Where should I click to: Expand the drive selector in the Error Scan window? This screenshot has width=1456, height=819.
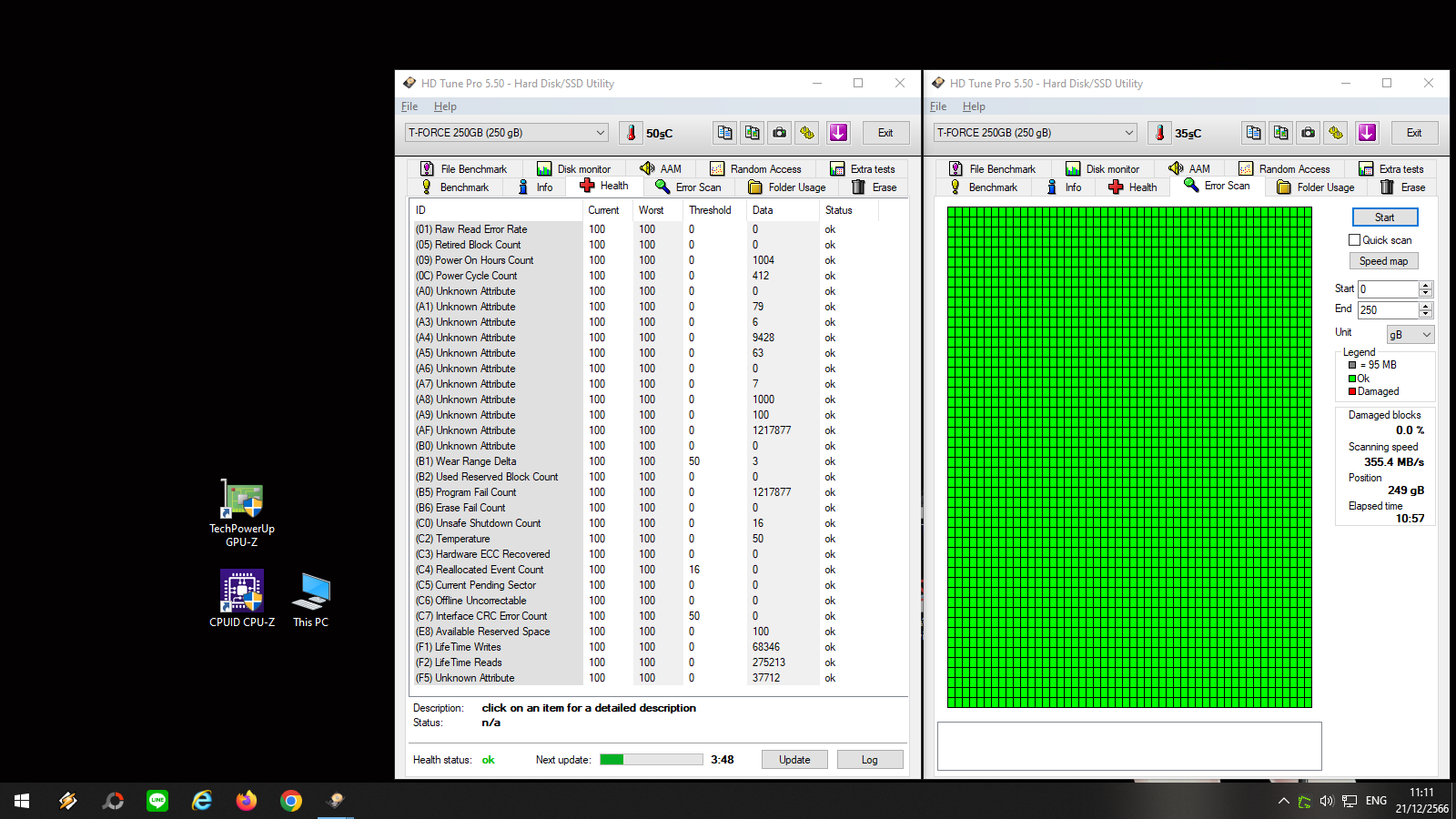(x=1128, y=133)
